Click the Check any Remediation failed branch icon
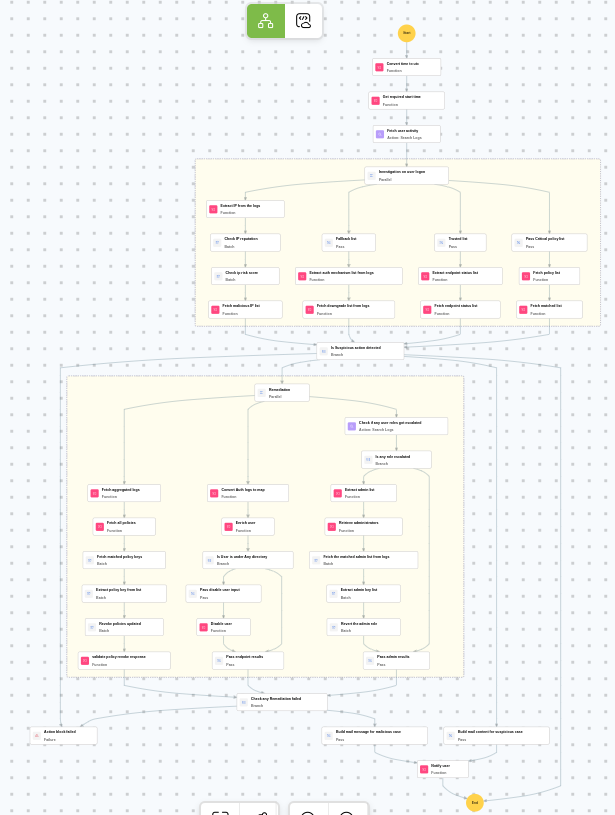Viewport: 615px width, 815px height. [x=244, y=702]
